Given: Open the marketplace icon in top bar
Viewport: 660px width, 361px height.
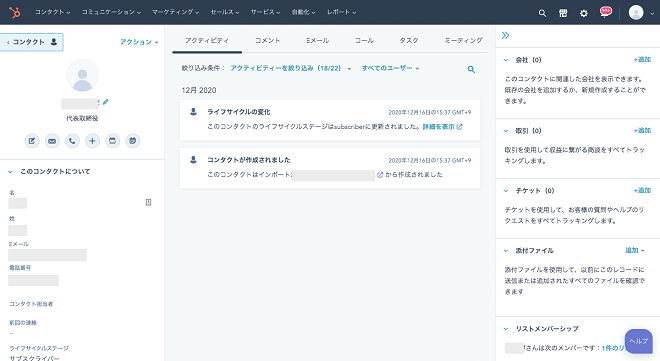Looking at the screenshot, I should tap(563, 13).
